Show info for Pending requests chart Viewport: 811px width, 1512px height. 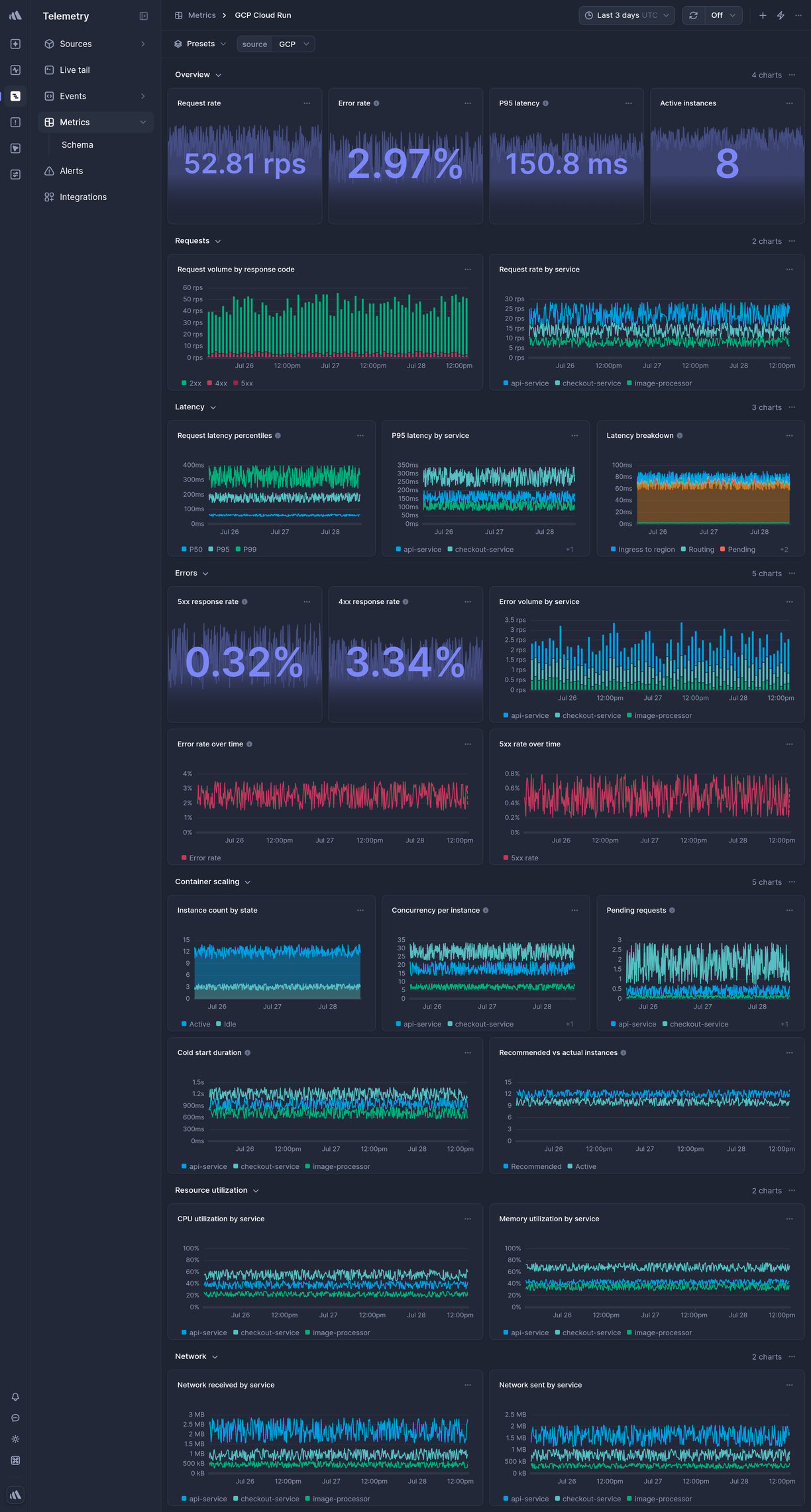coord(672,911)
